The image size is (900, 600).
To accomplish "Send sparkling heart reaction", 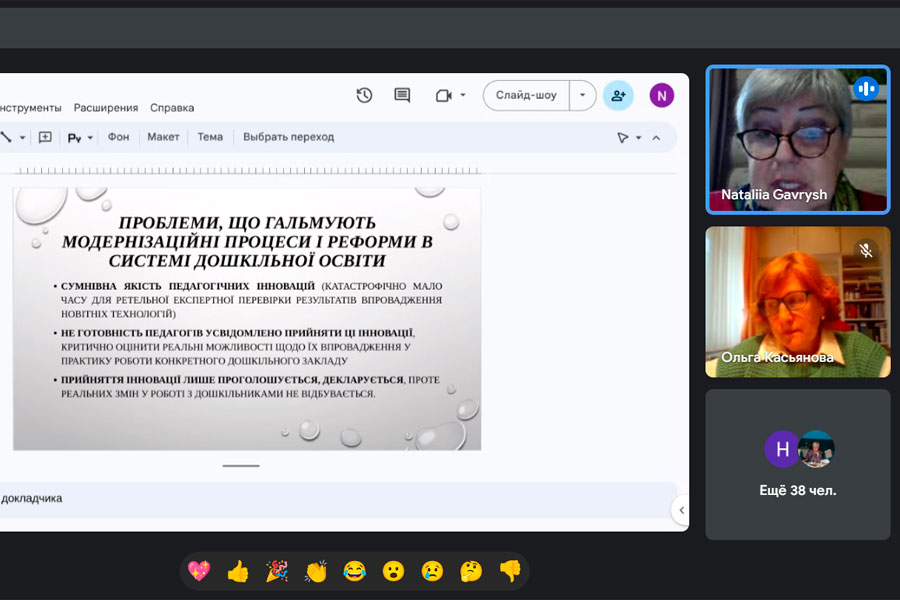I will coord(199,571).
